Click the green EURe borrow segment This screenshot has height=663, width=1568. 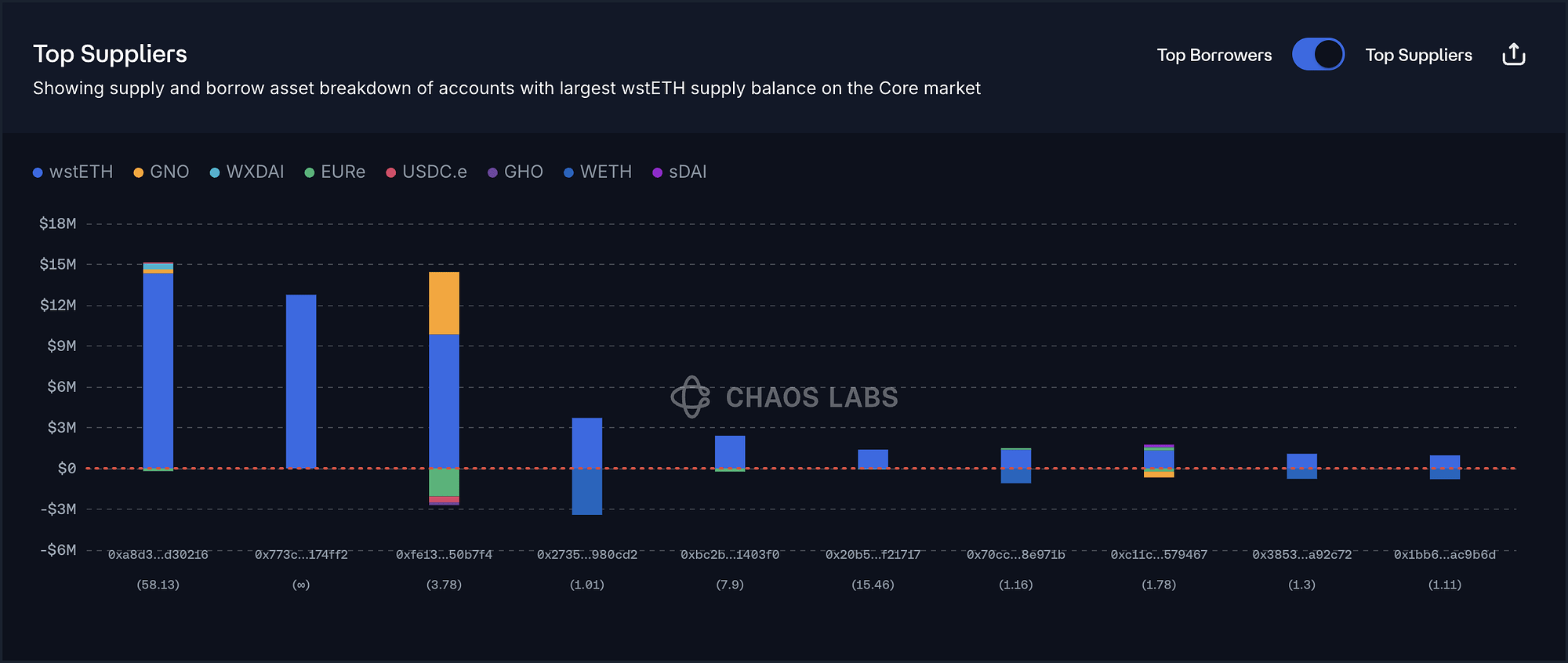click(444, 482)
